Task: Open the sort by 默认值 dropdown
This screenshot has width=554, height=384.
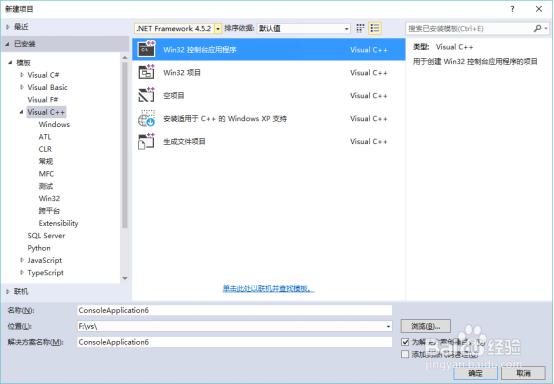Action: [303, 28]
